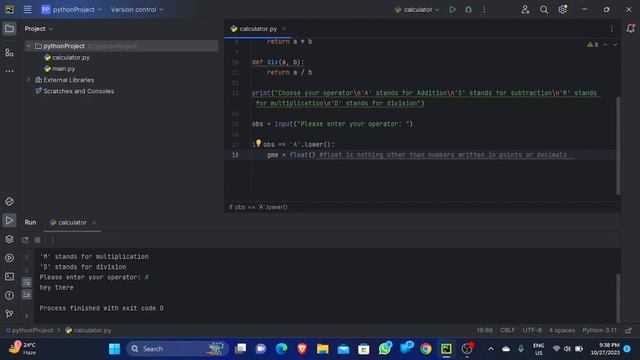Image resolution: width=640 pixels, height=360 pixels.
Task: Open WhatsApp from the taskbar
Action: pyautogui.click(x=384, y=349)
